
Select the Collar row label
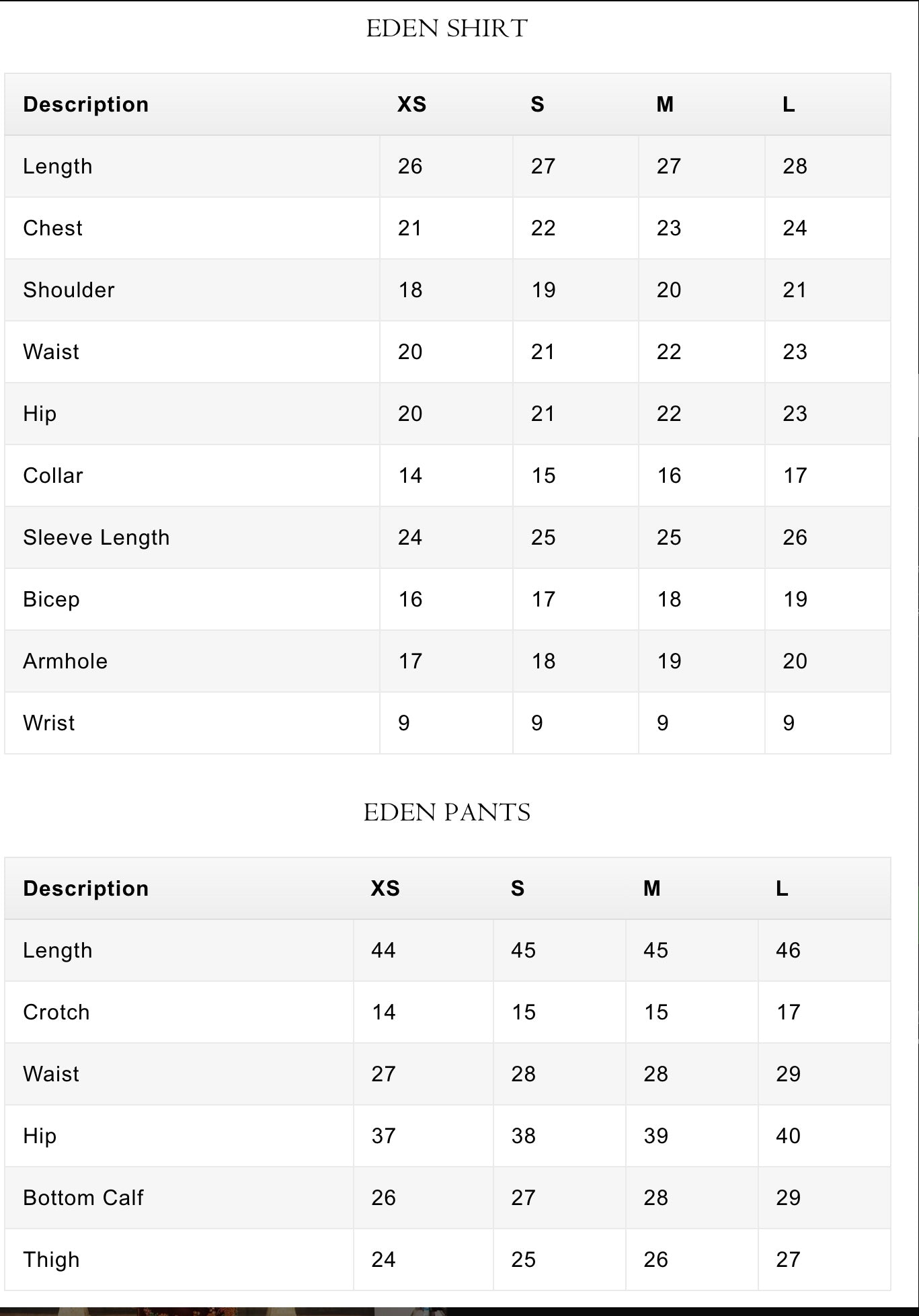[53, 475]
